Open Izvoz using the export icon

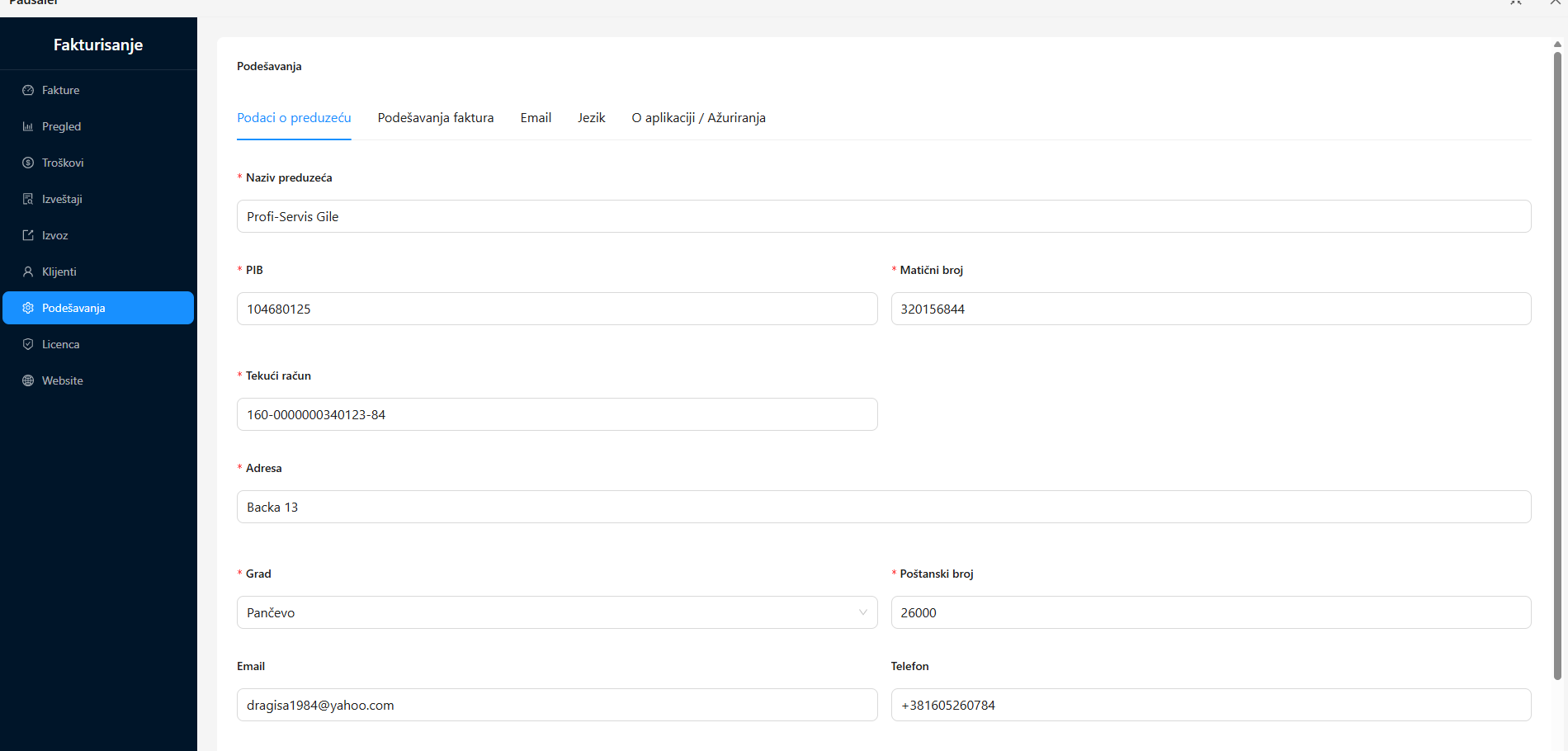(x=28, y=235)
